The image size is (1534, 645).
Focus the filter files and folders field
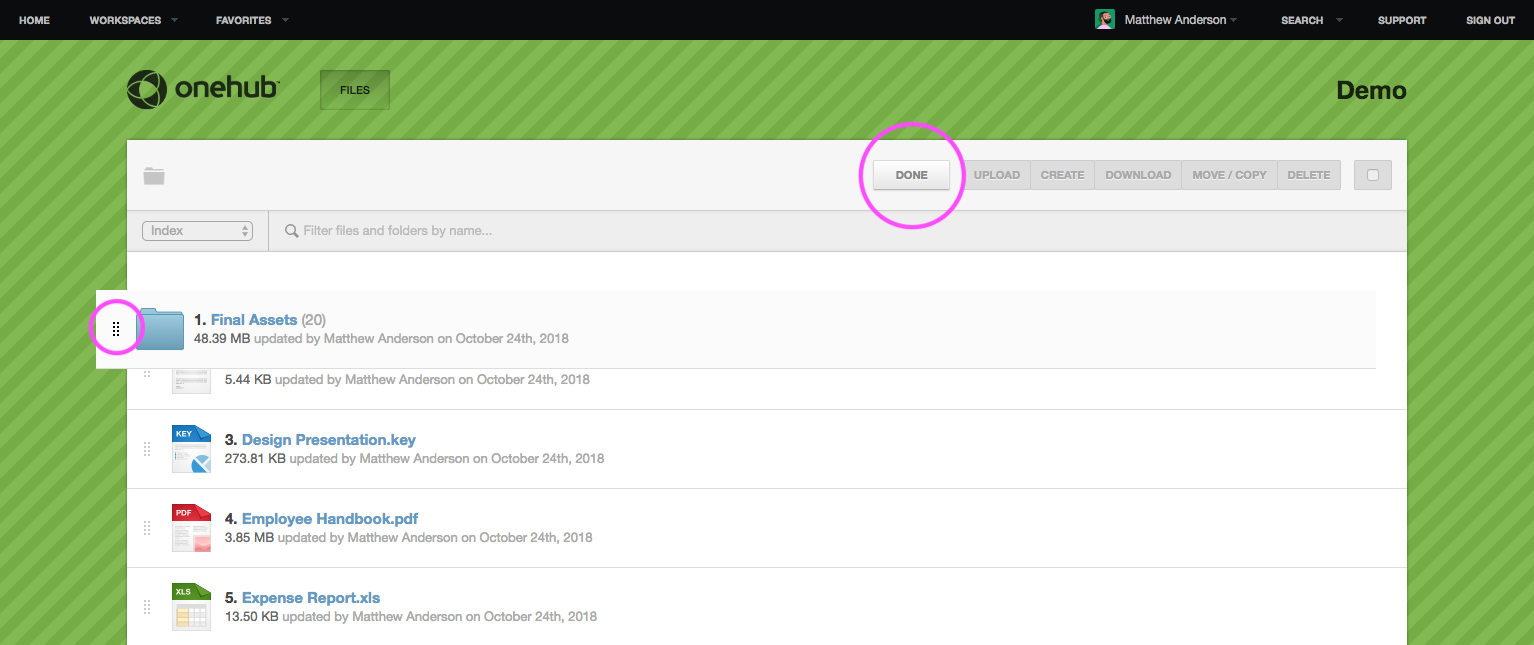(x=840, y=231)
